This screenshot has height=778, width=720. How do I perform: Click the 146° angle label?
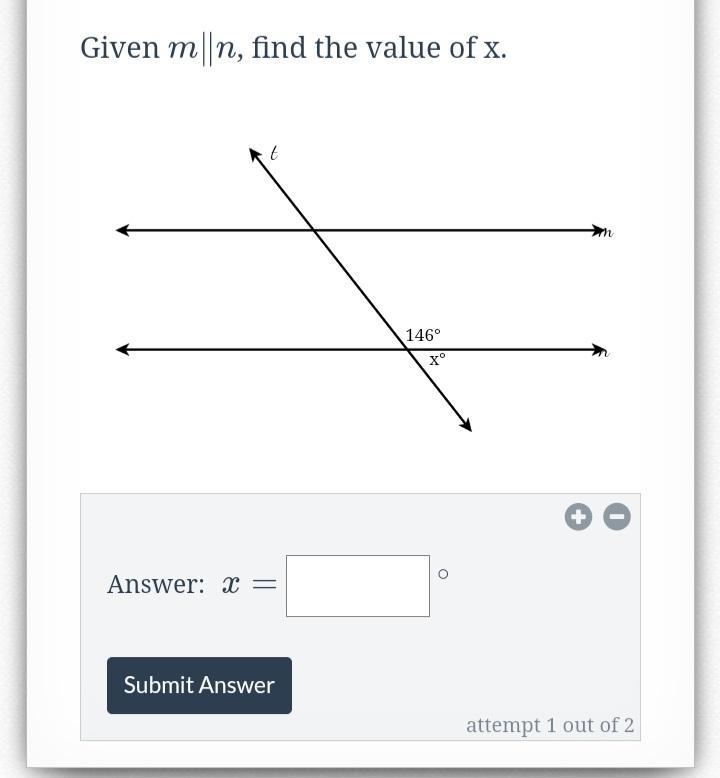(x=423, y=335)
